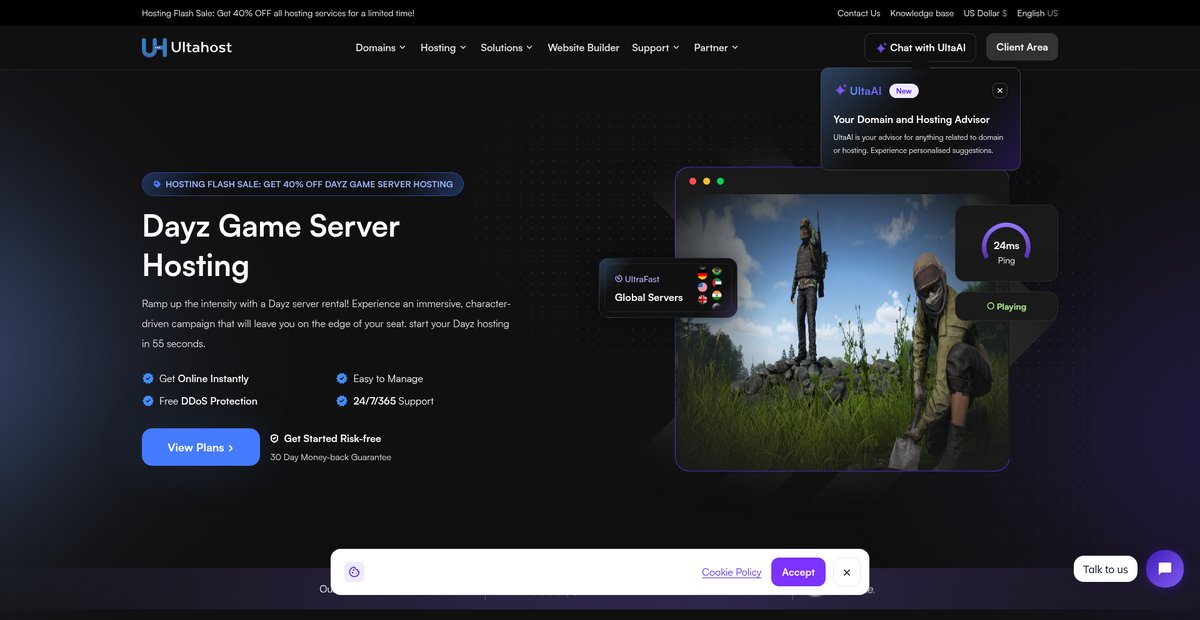The height and width of the screenshot is (620, 1200).
Task: Expand the Hosting menu
Action: [443, 47]
